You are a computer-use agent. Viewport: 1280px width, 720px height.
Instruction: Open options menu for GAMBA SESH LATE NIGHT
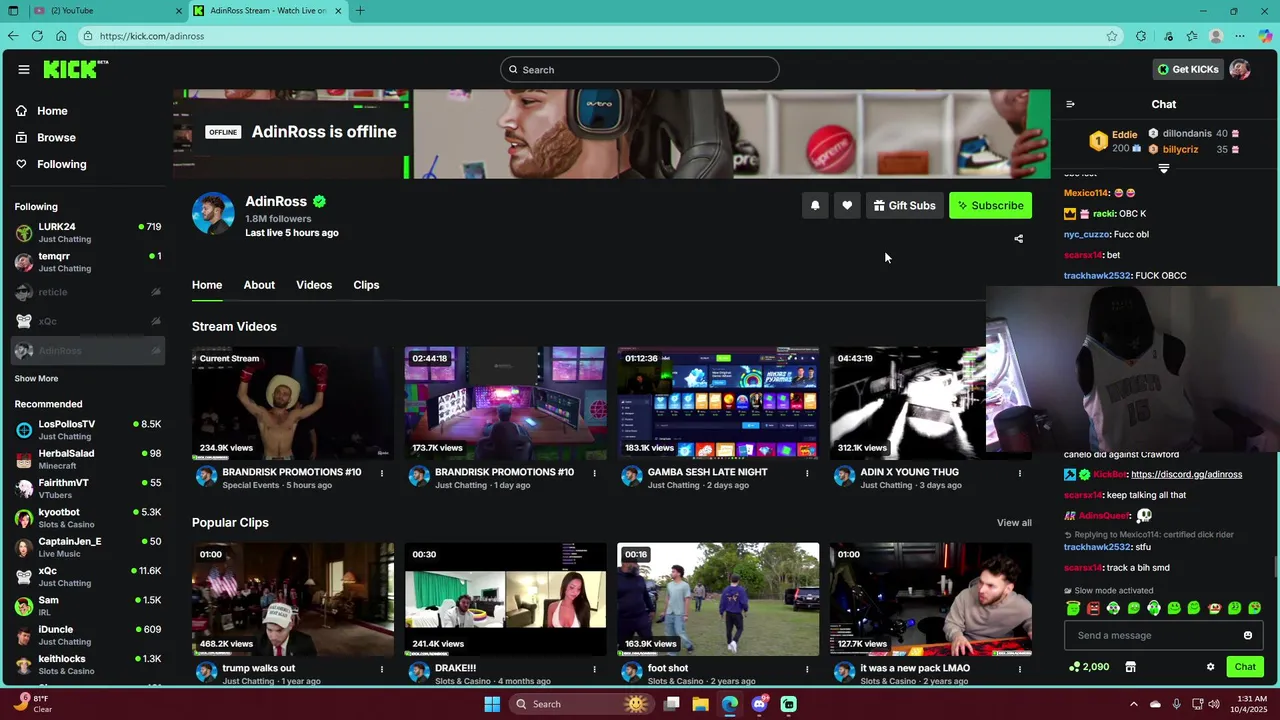coord(807,473)
